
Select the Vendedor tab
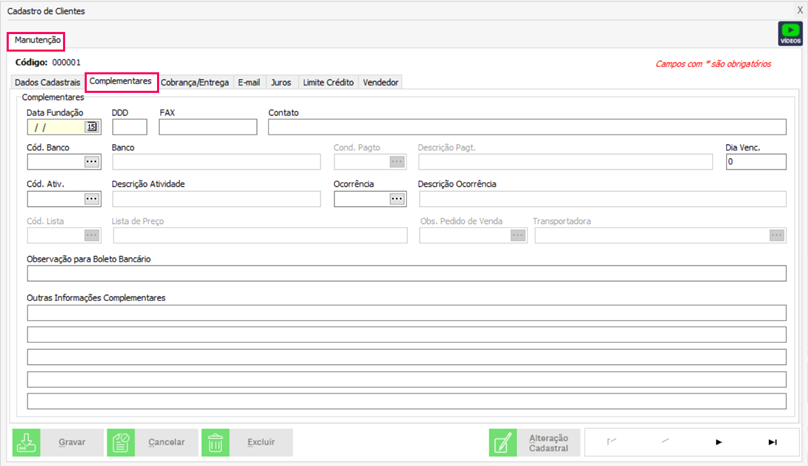tap(380, 82)
